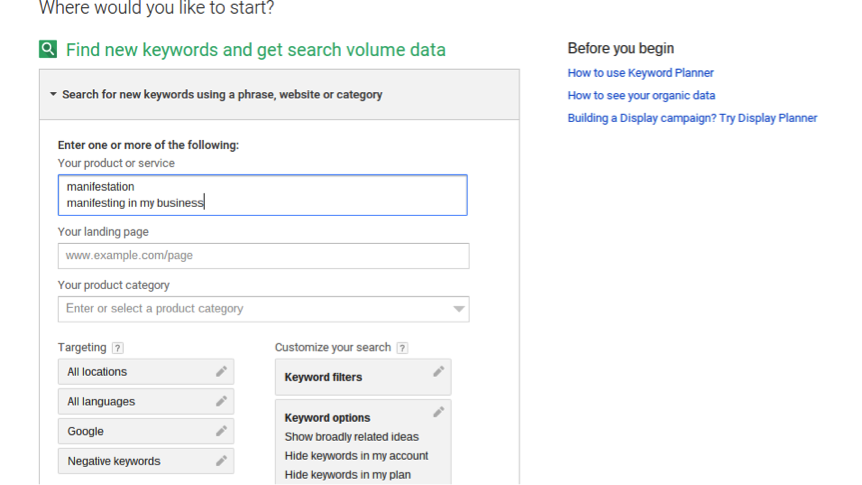Click the Your landing page field

[263, 256]
